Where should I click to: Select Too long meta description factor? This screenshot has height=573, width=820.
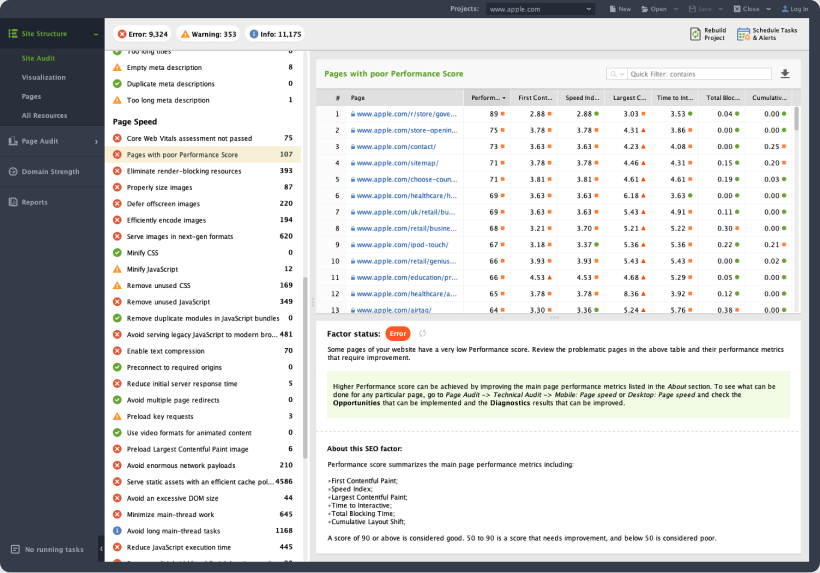(x=204, y=100)
